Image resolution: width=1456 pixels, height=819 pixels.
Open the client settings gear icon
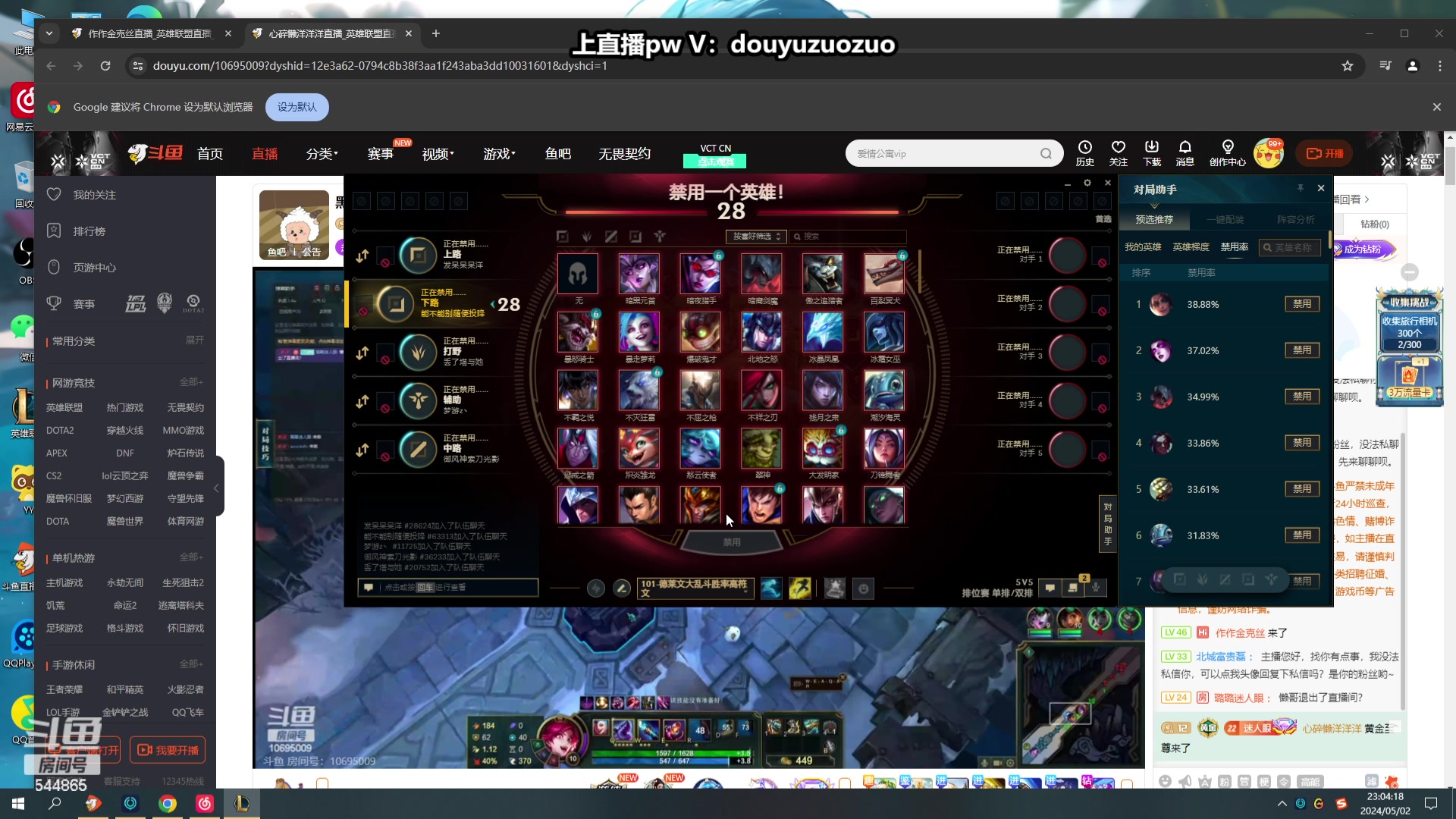[x=1087, y=183]
